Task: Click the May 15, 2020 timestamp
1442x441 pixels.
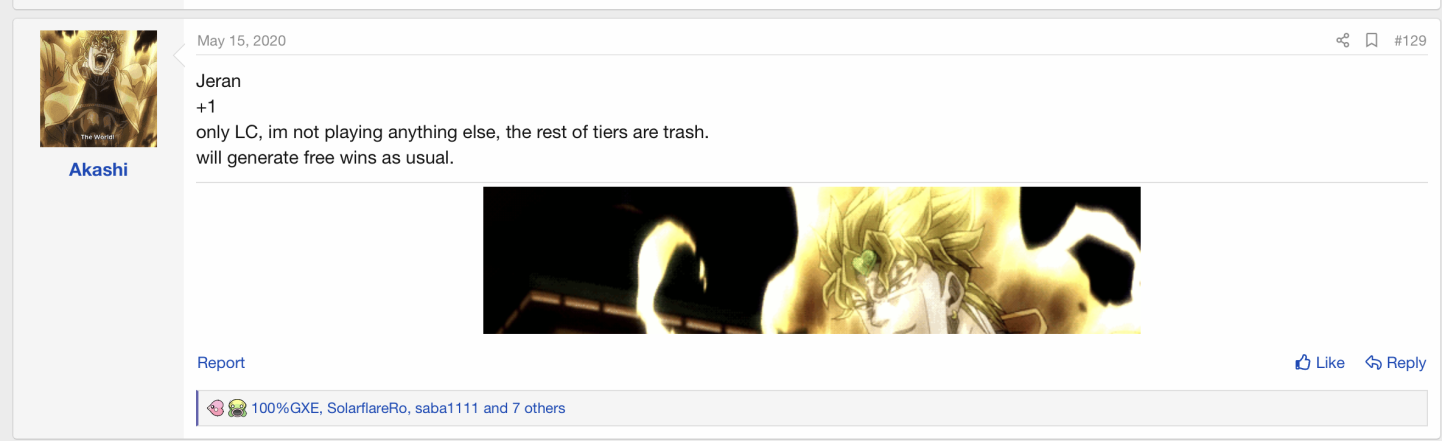Action: click(x=241, y=41)
